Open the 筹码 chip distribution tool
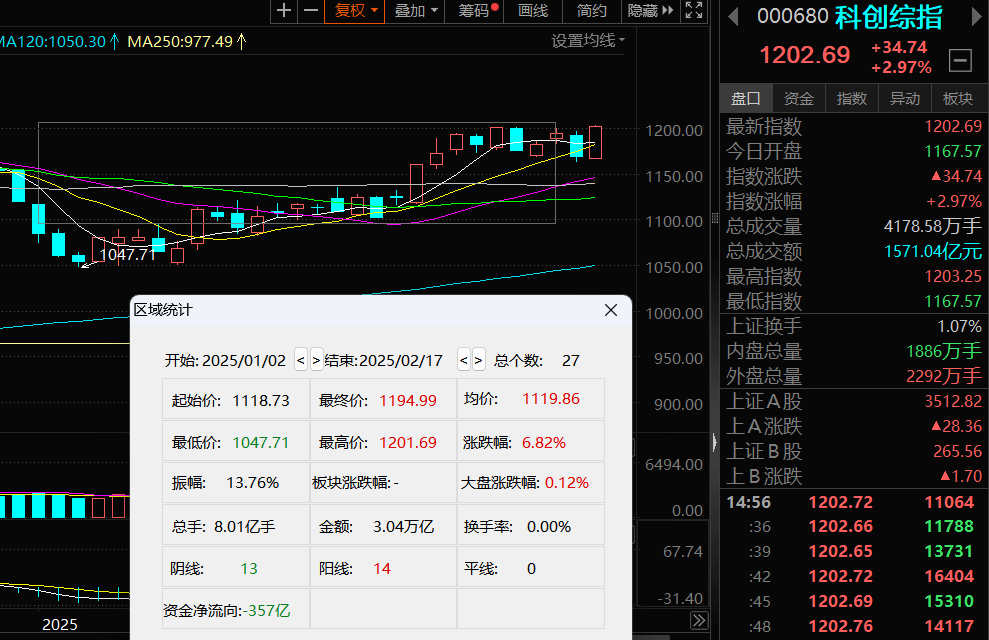The height and width of the screenshot is (640, 989). coord(472,12)
